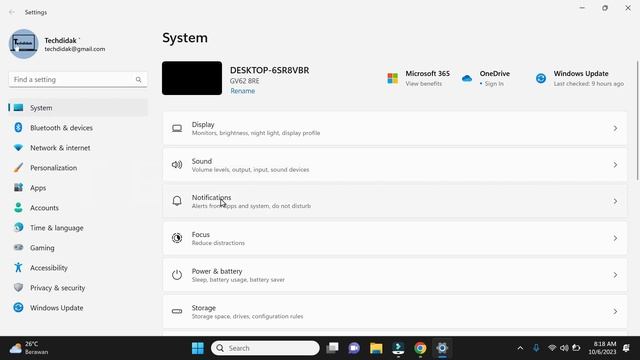Click the OneDrive cloud icon
This screenshot has width=640, height=360.
point(467,78)
